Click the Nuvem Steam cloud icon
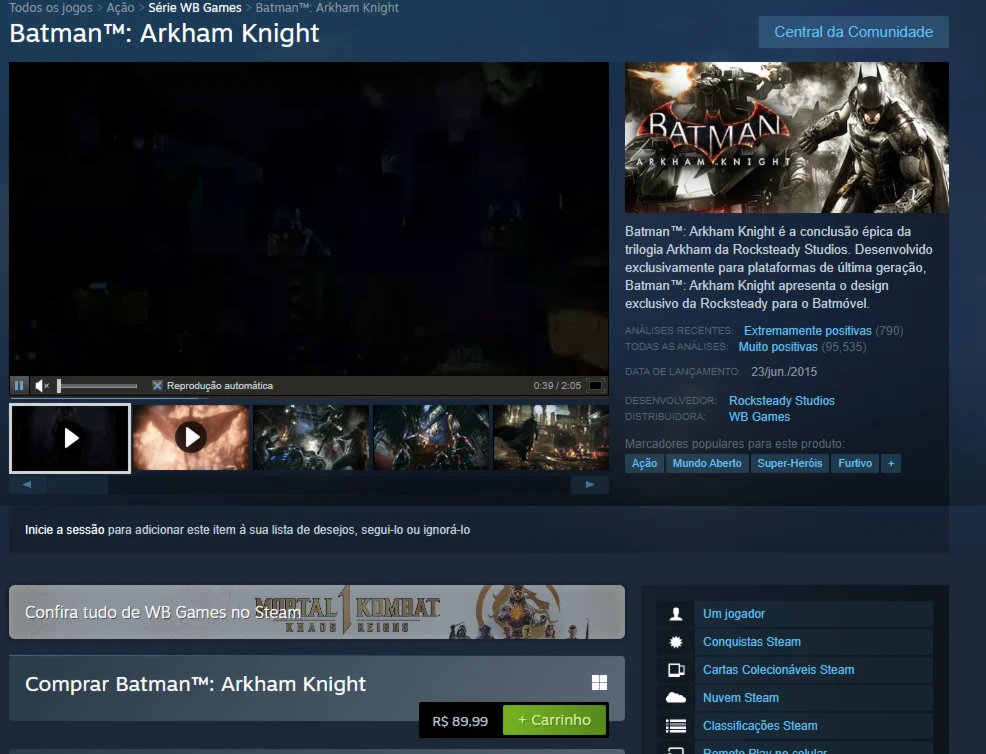This screenshot has height=754, width=986. point(676,697)
